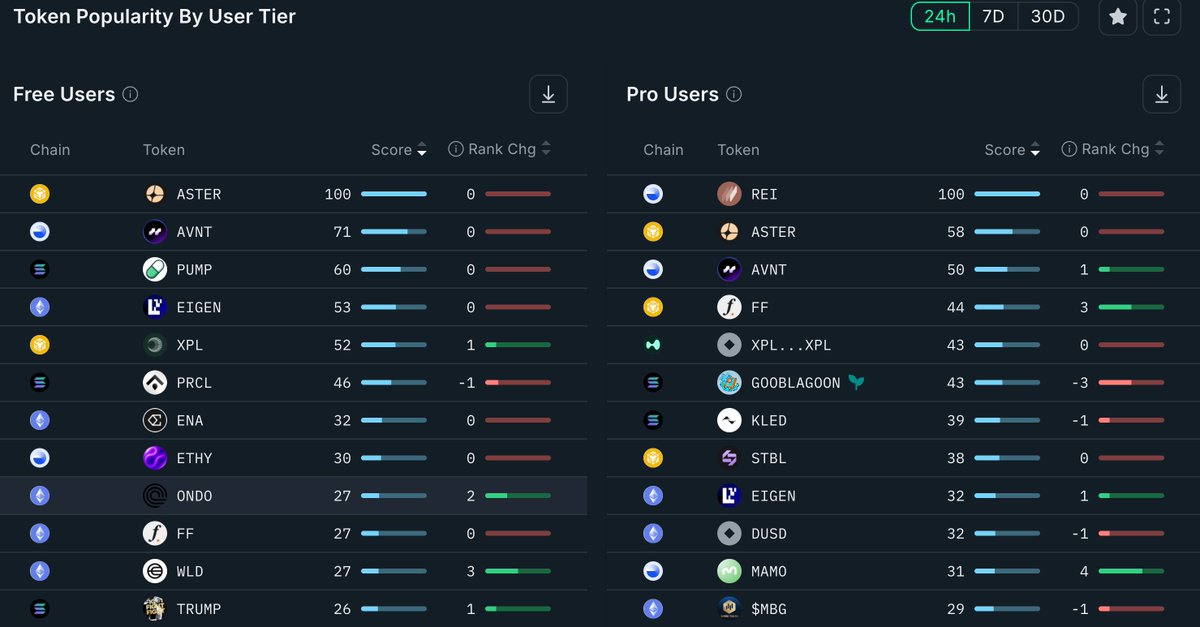Click chain icon in the PUMP row
This screenshot has width=1200, height=627.
click(x=40, y=269)
